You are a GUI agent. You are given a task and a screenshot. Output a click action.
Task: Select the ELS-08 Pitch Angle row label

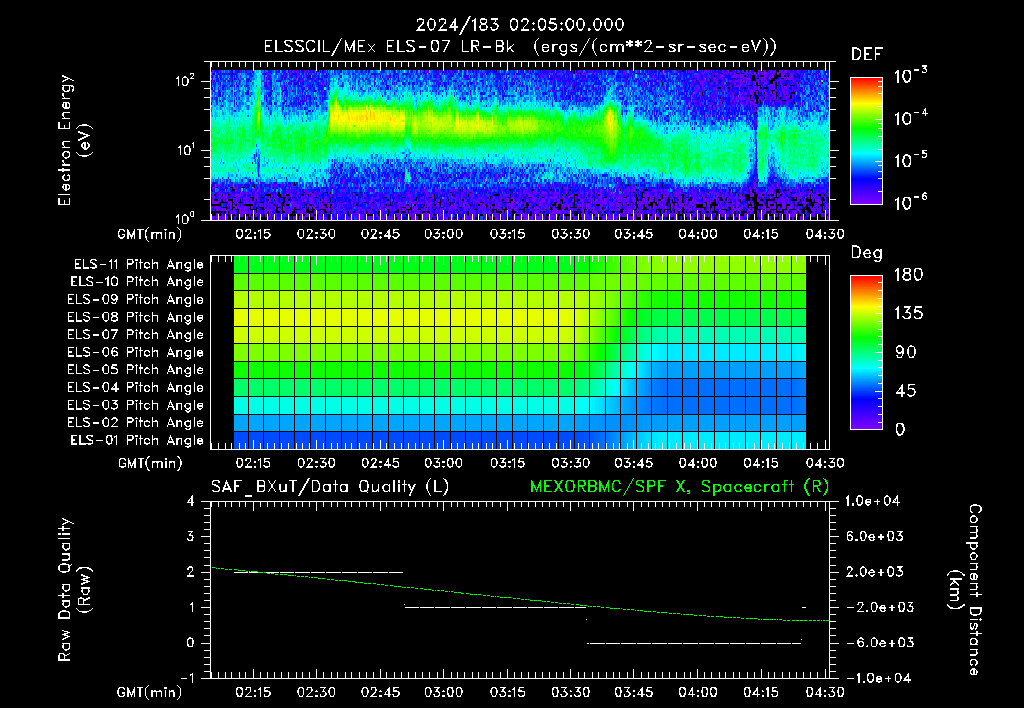pyautogui.click(x=136, y=317)
